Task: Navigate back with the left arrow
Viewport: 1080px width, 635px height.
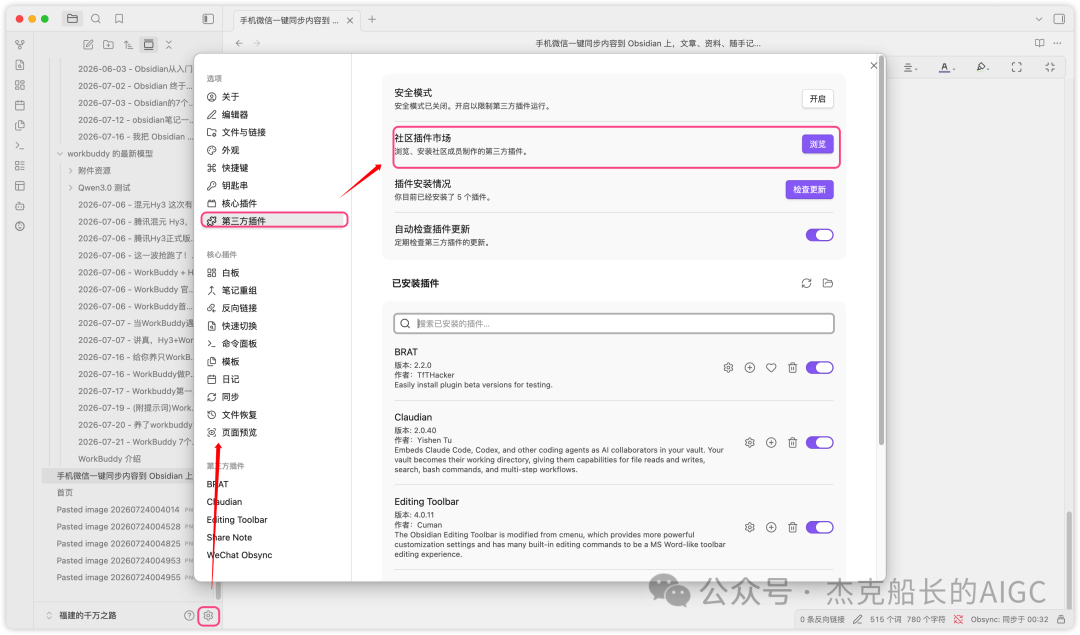Action: [239, 43]
